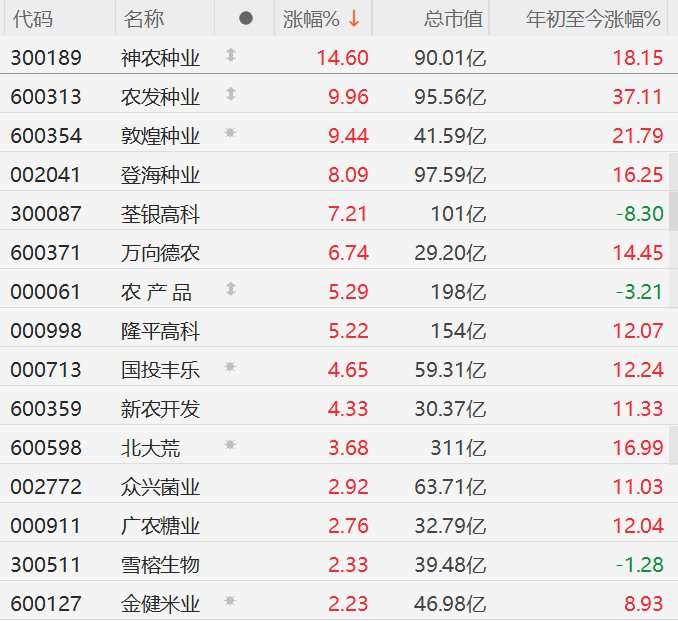Click the 14.60 gain value
Screen dimensions: 678x621
[x=342, y=58]
